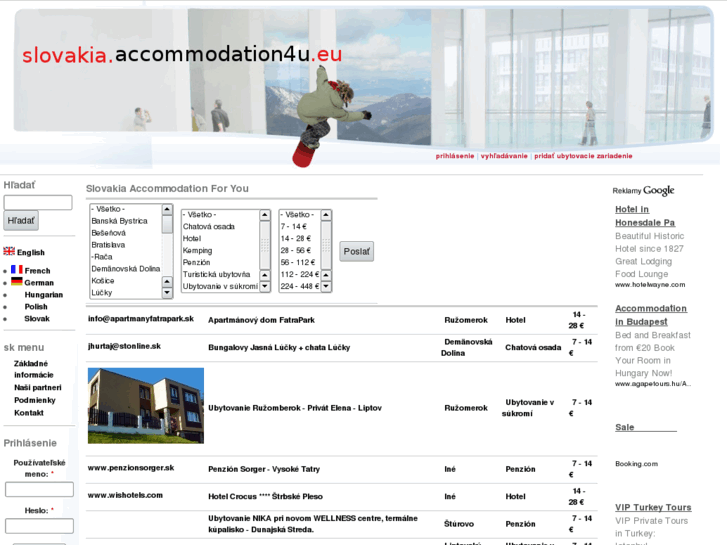Select Demänovská Dolina in the city list
This screenshot has height=545, width=727.
[126, 269]
